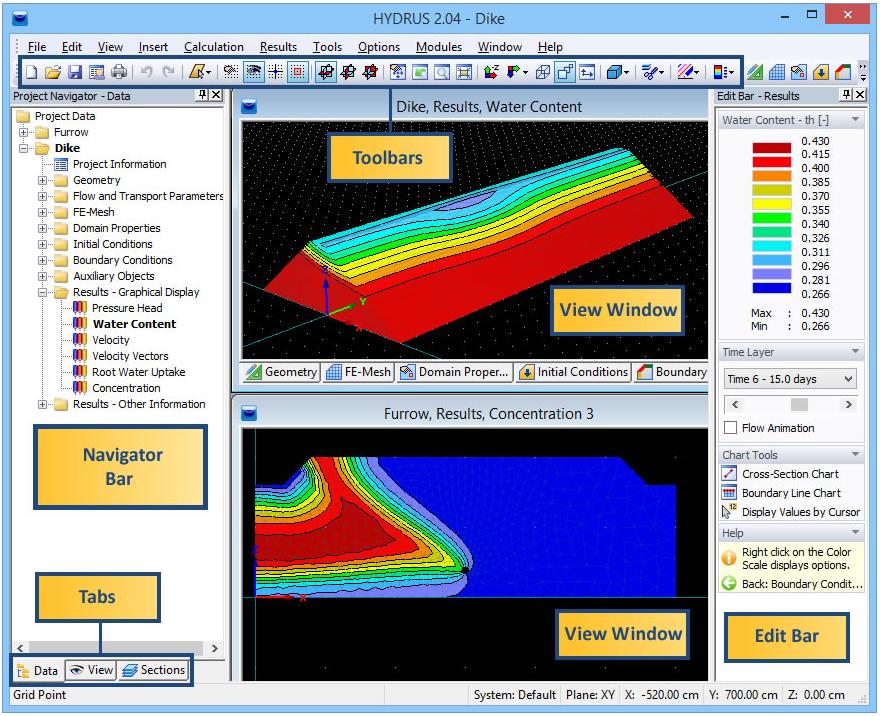Image resolution: width=880 pixels, height=716 pixels.
Task: Switch to the Sections navigator tab
Action: [153, 670]
